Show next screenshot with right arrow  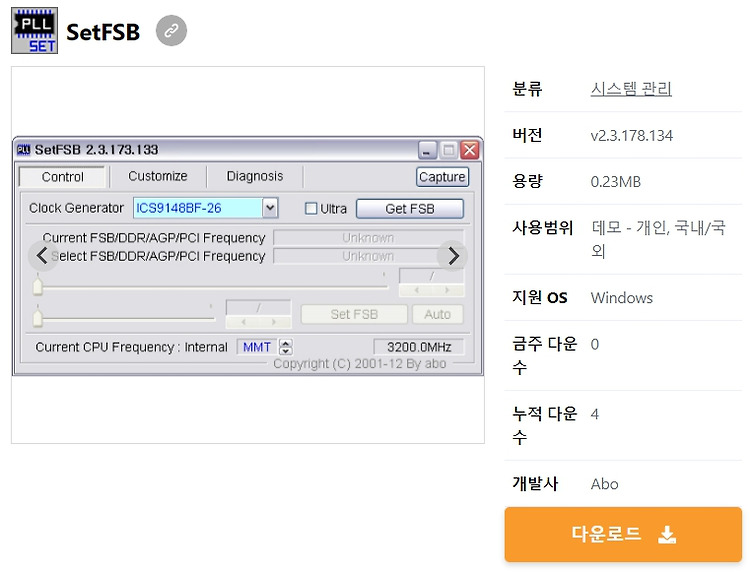click(x=452, y=256)
